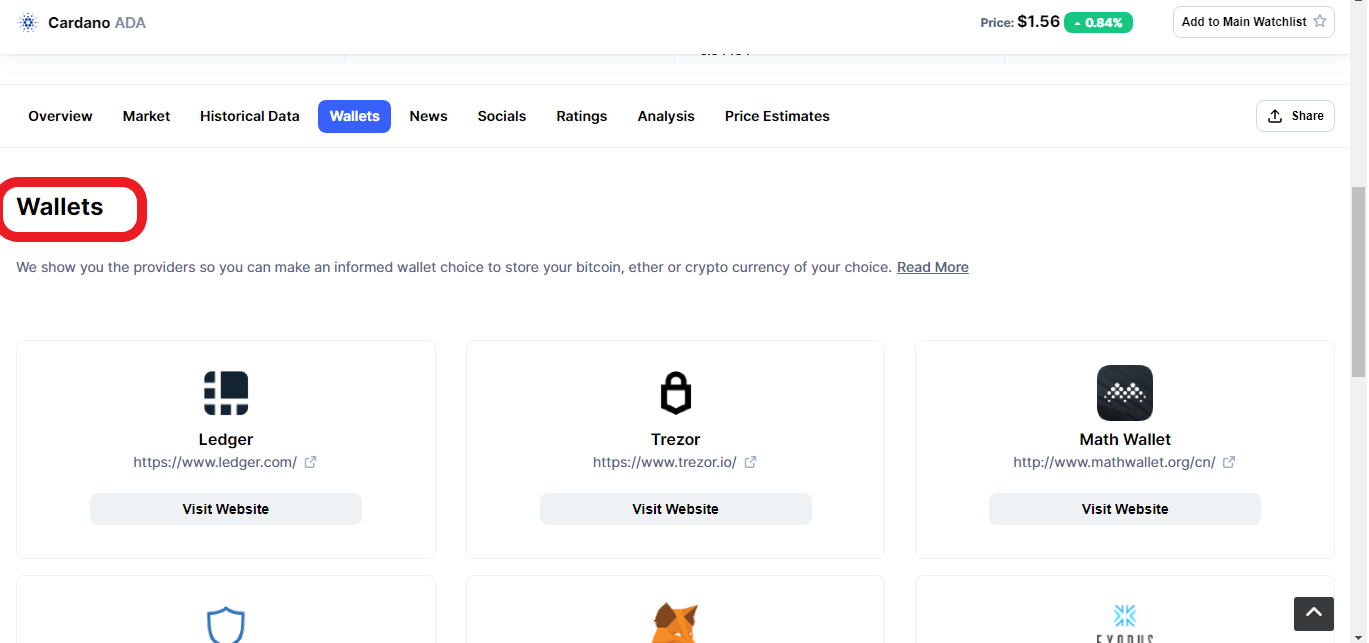Open the Overview tab
The height and width of the screenshot is (643, 1369).
(60, 116)
